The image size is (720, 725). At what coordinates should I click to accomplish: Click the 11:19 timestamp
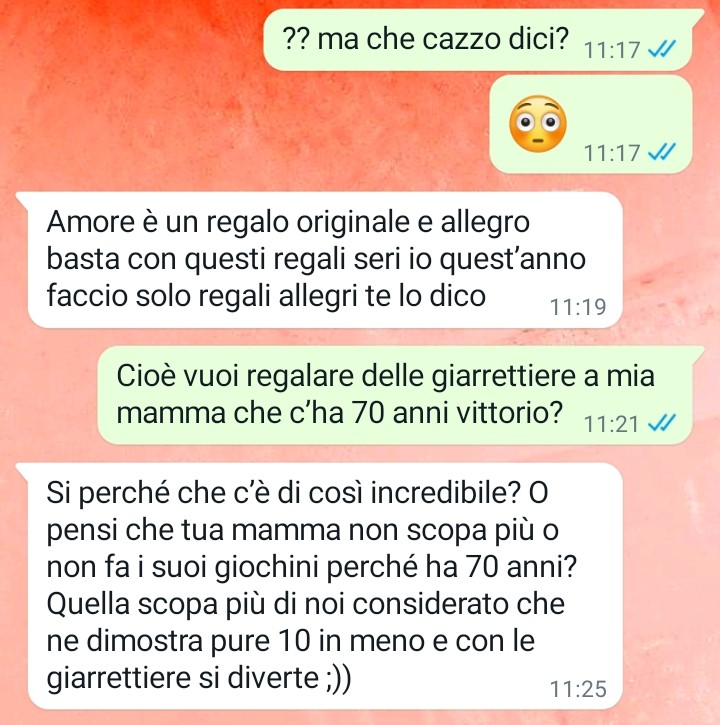point(578,307)
